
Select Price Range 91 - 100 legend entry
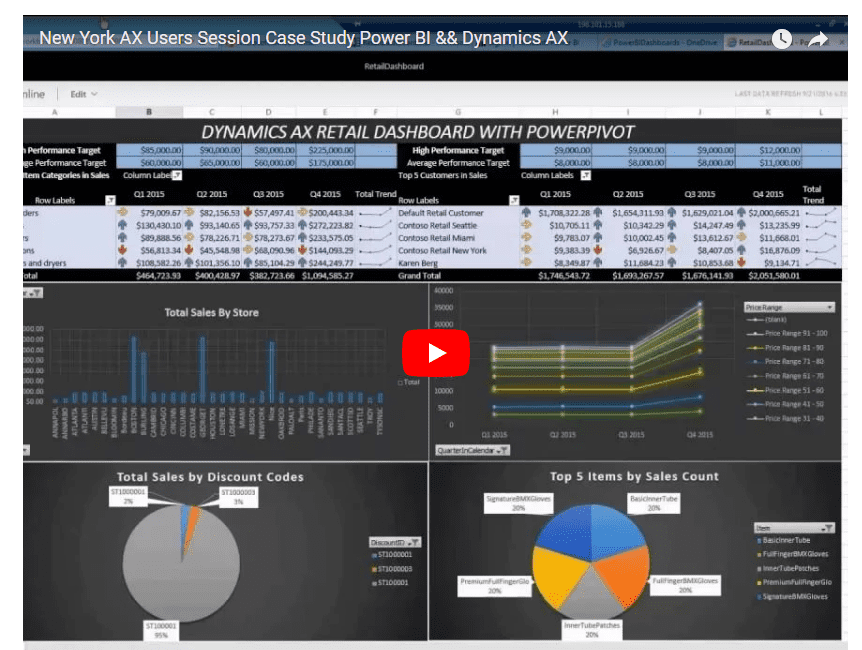(787, 333)
